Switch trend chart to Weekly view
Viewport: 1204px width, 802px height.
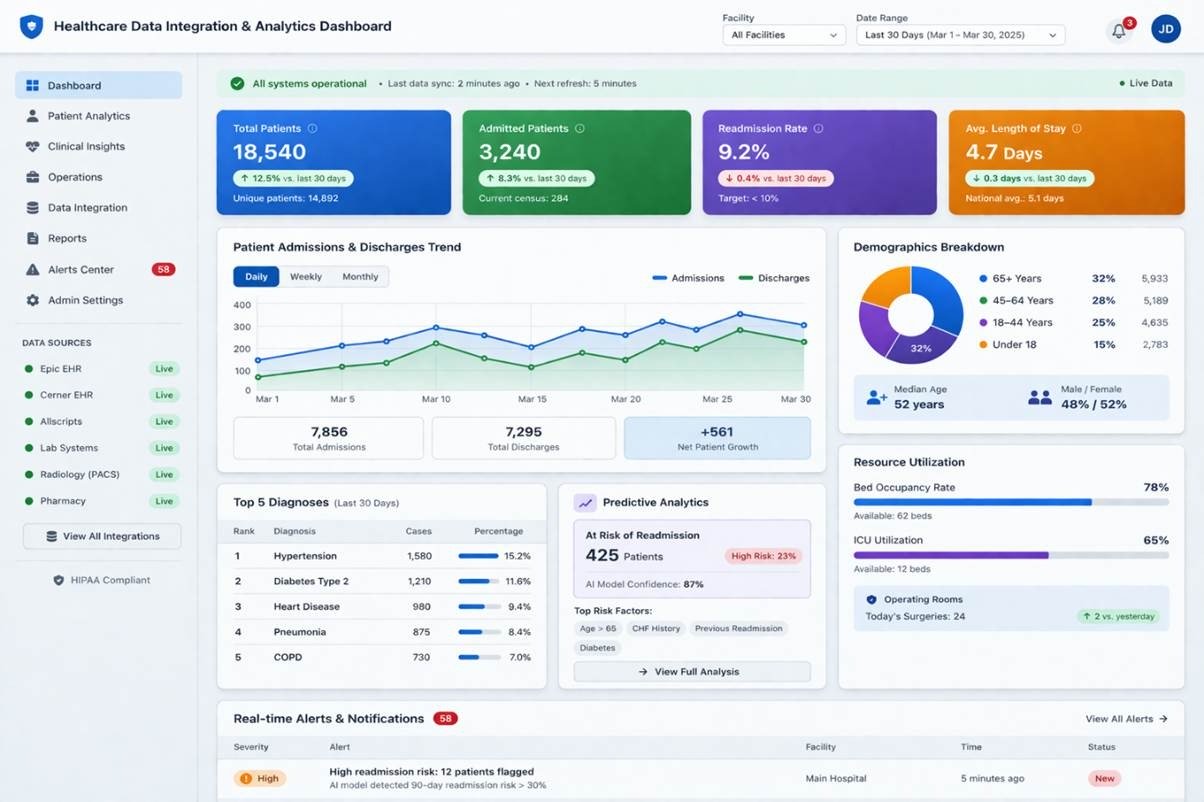coord(306,277)
